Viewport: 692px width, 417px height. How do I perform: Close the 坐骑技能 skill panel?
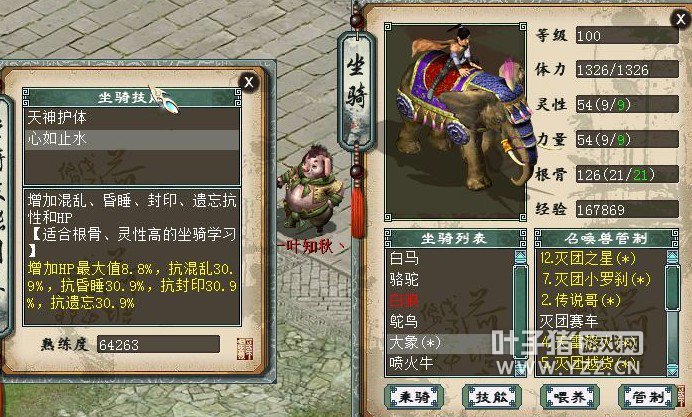tap(248, 82)
